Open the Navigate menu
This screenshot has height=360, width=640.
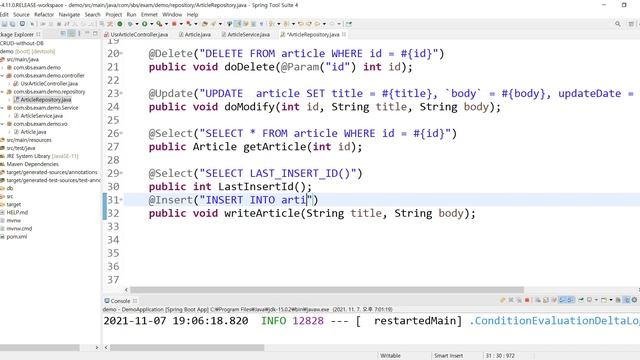[69, 14]
